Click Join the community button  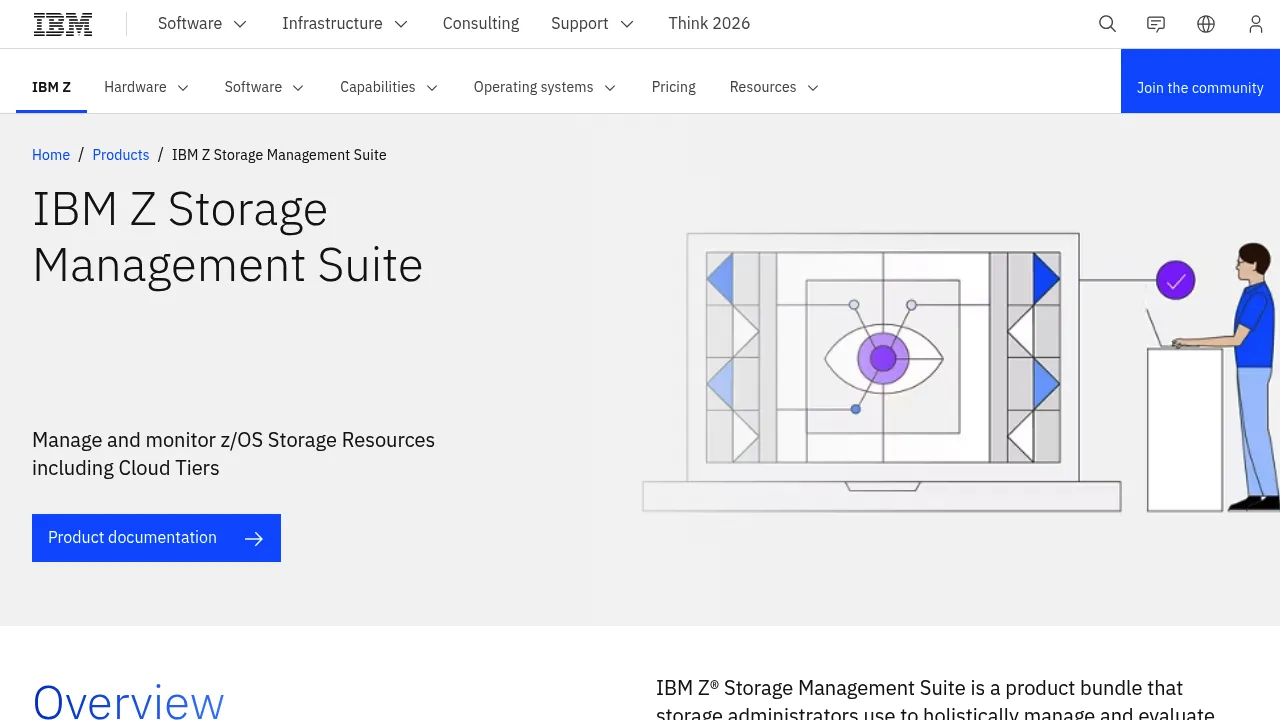tap(1200, 81)
